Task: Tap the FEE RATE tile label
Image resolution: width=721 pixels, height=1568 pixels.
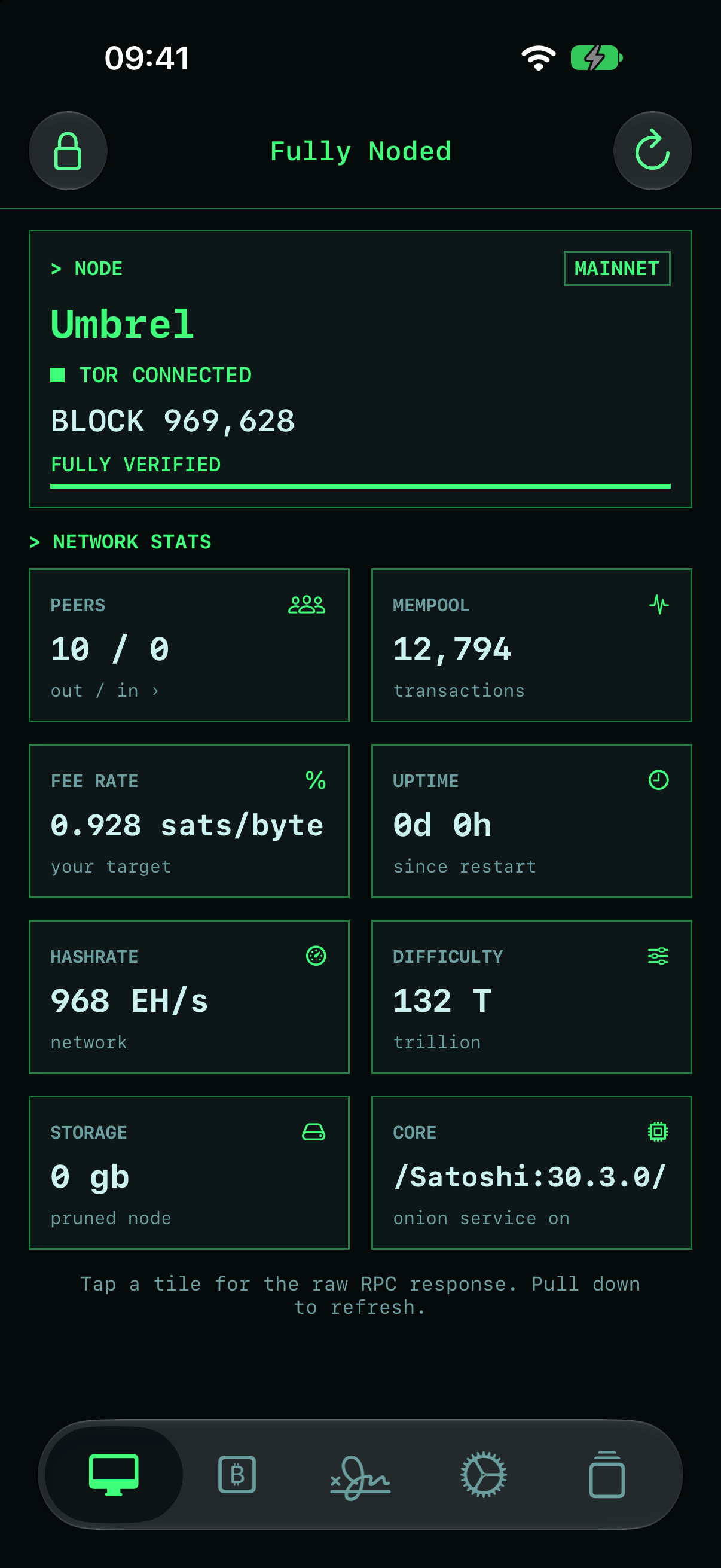Action: pyautogui.click(x=94, y=781)
